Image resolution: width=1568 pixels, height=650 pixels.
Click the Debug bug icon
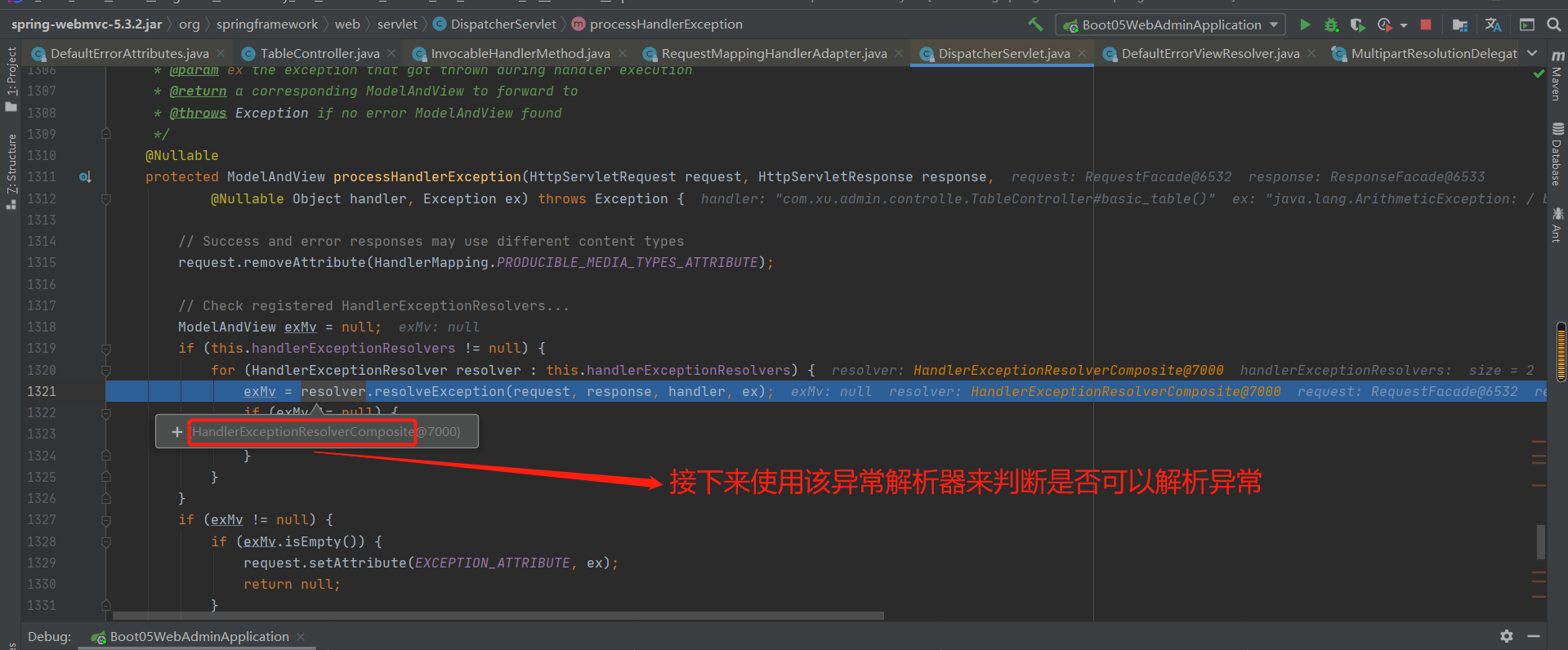click(1331, 24)
